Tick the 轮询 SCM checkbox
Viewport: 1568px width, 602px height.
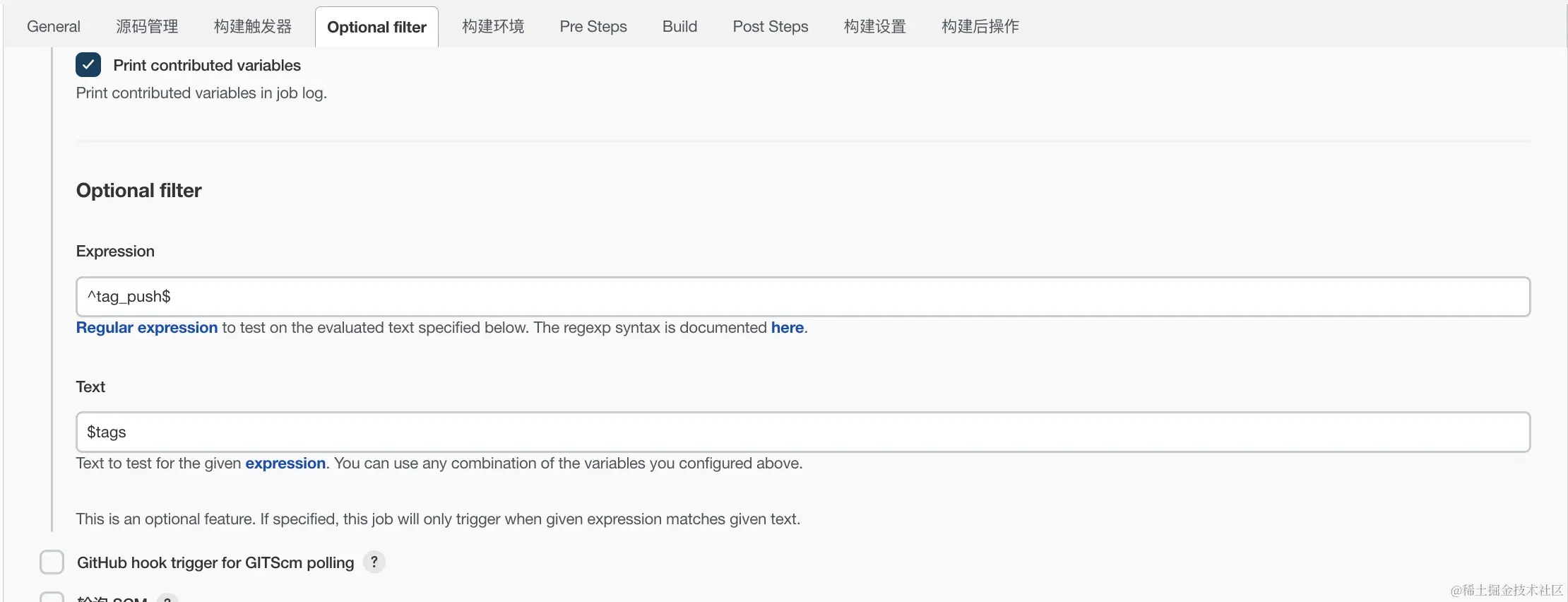click(x=52, y=598)
